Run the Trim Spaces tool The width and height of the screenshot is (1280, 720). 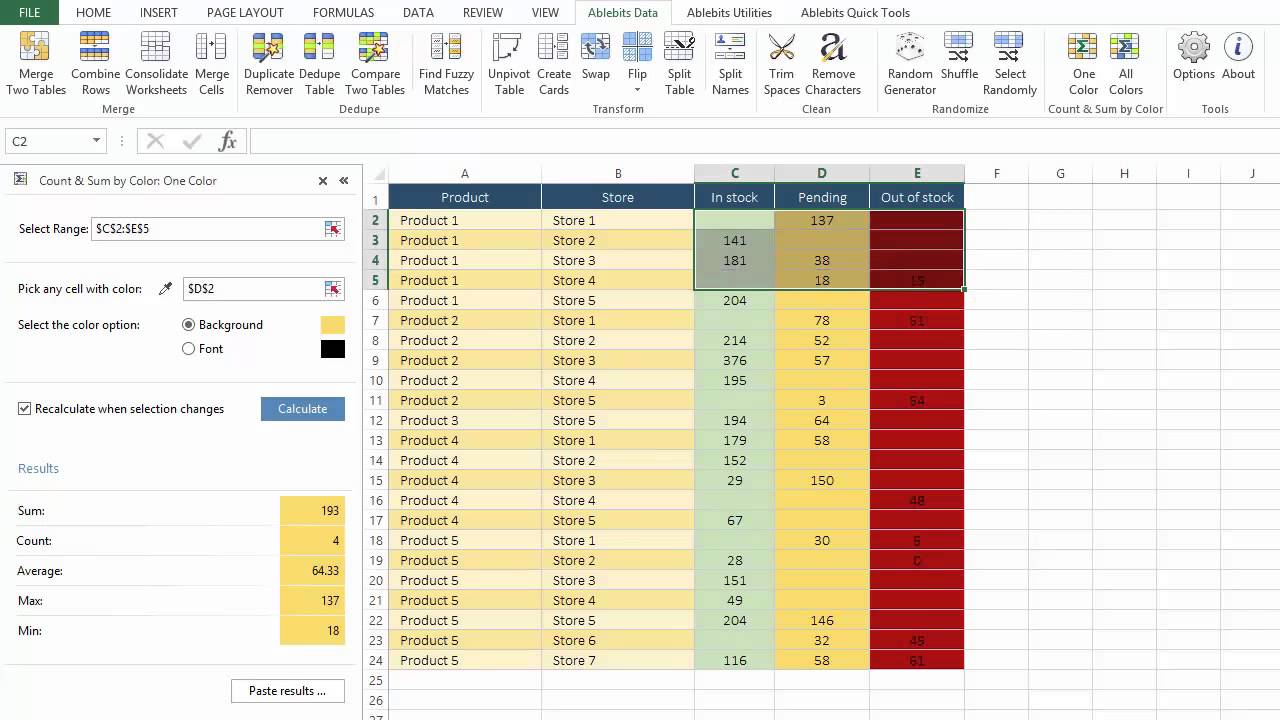pos(781,64)
